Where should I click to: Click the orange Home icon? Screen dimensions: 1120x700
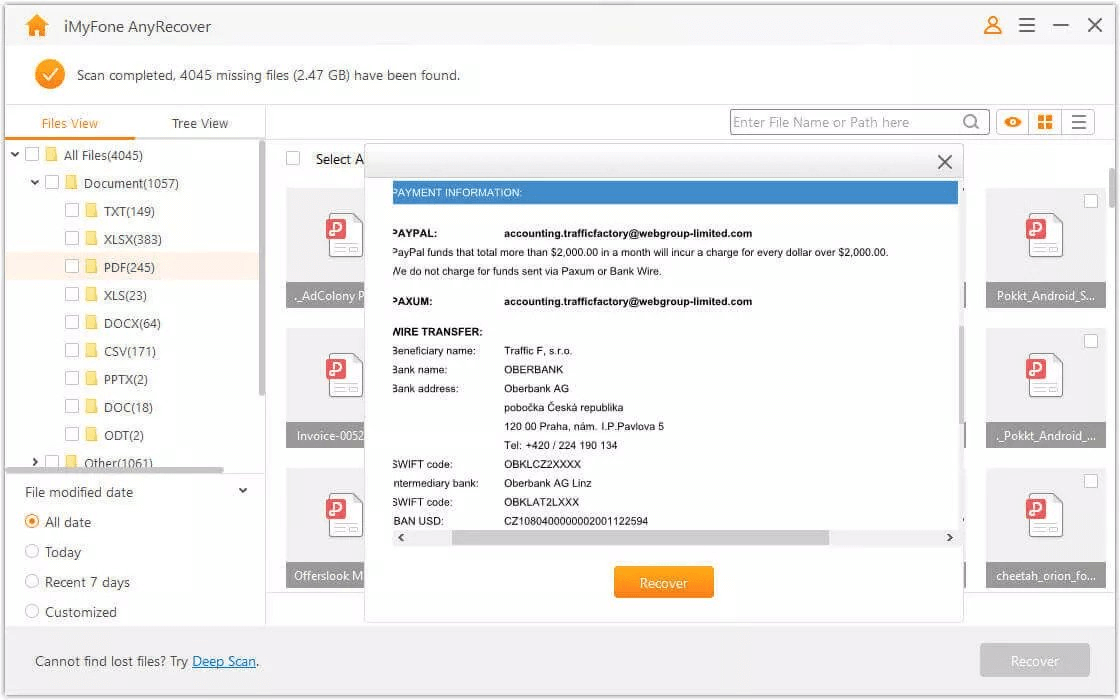click(37, 26)
